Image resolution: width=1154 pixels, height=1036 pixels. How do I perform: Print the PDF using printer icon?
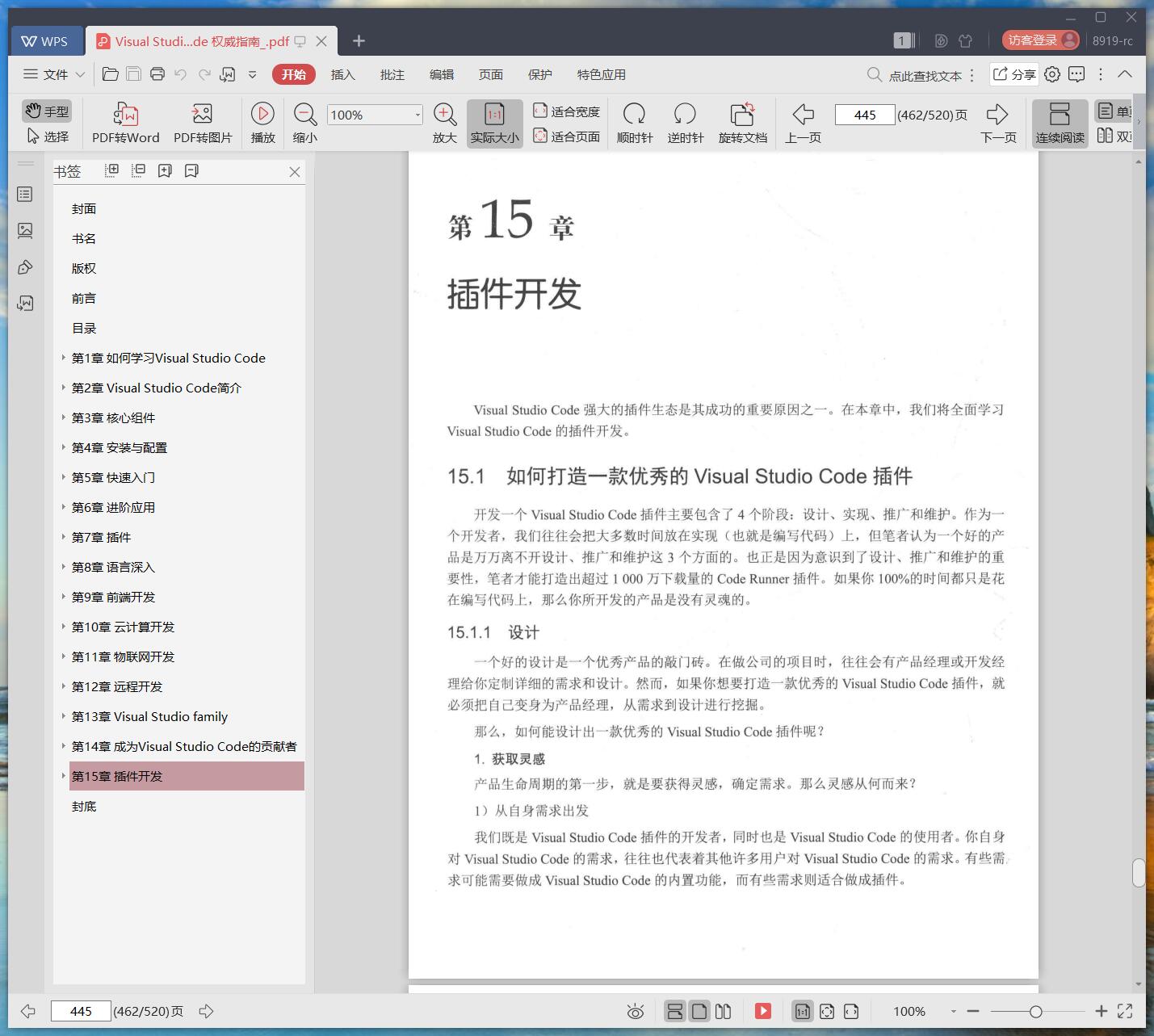tap(157, 74)
